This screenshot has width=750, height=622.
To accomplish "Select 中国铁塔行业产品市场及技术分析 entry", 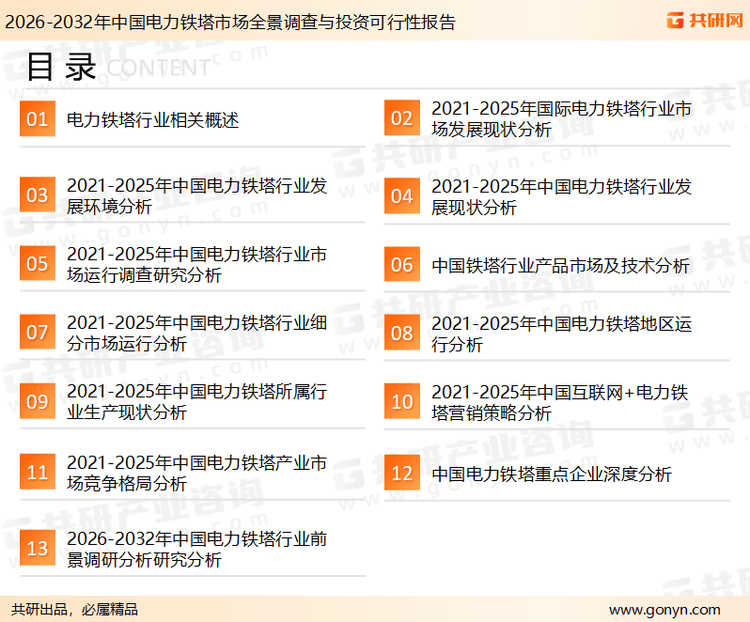I will [x=560, y=265].
